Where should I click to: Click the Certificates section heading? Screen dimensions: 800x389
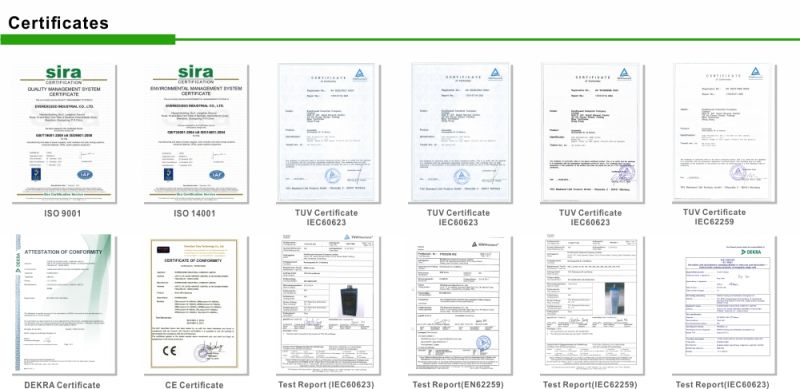[x=58, y=23]
